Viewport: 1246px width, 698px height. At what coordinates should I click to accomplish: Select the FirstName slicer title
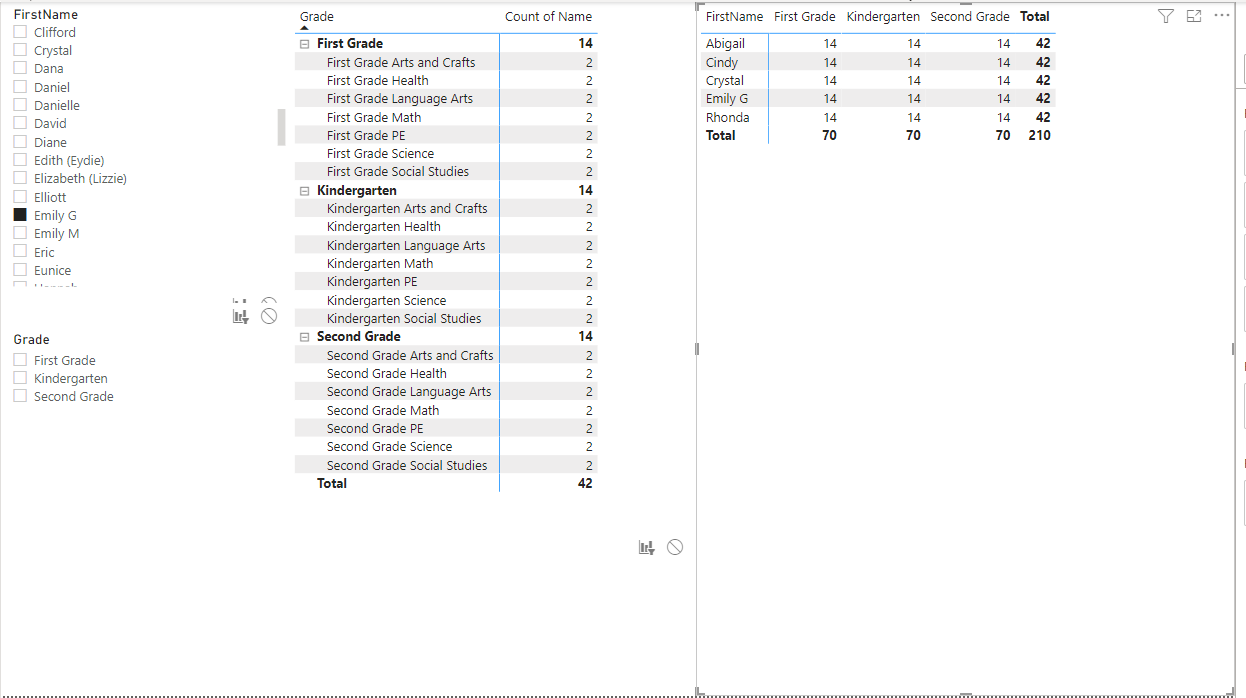45,15
